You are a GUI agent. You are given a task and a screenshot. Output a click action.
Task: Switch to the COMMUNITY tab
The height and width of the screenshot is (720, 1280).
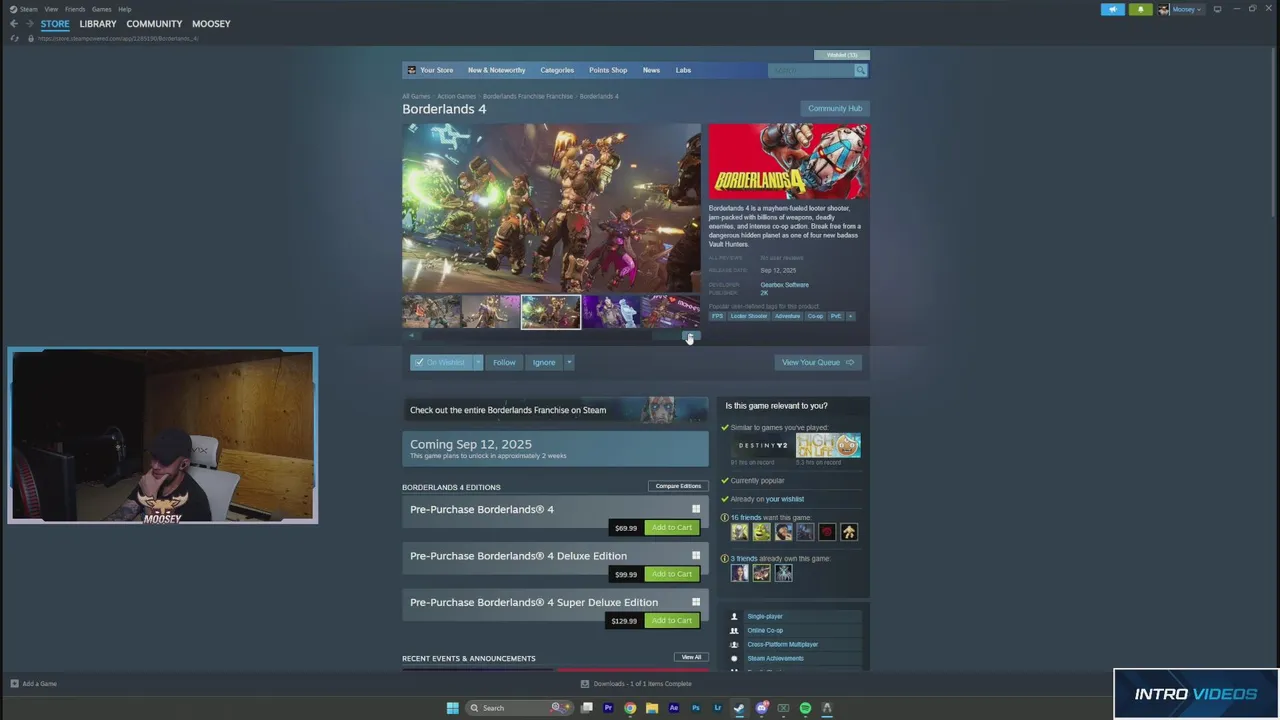click(154, 24)
